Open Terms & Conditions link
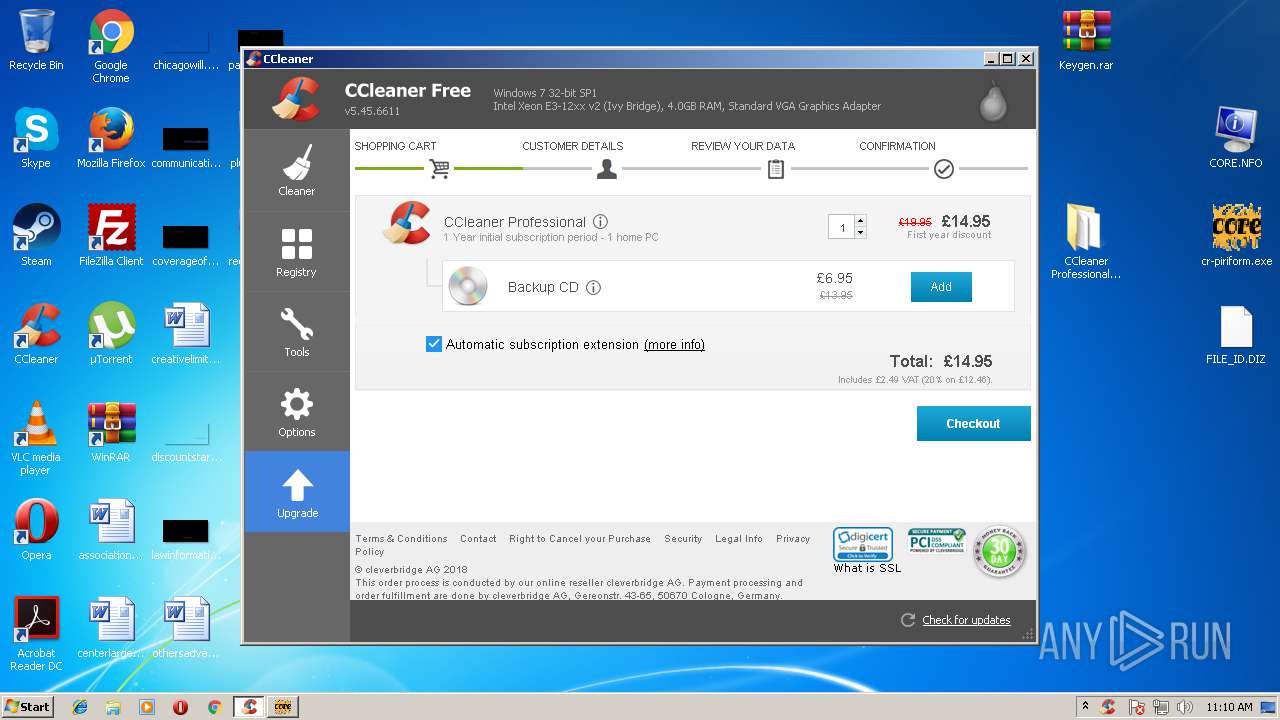The image size is (1280, 720). pos(401,539)
